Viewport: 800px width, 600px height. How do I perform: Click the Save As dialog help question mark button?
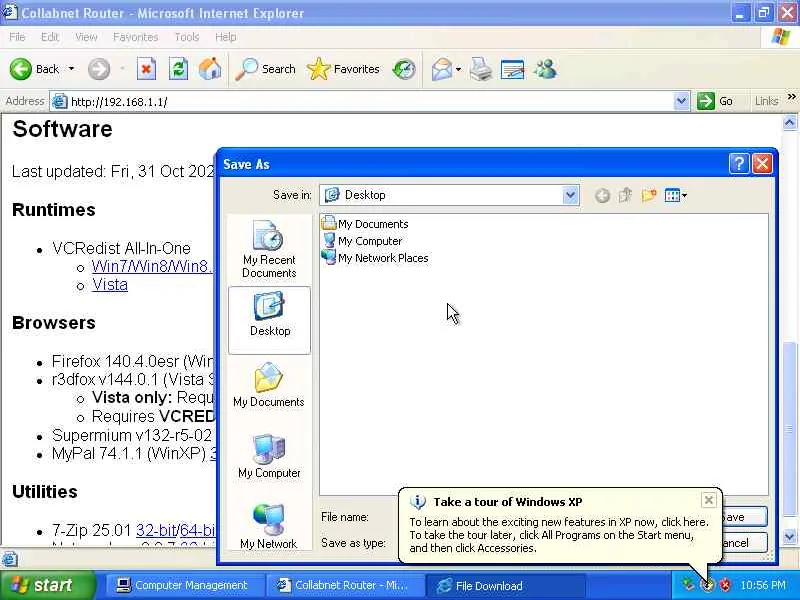[x=738, y=164]
